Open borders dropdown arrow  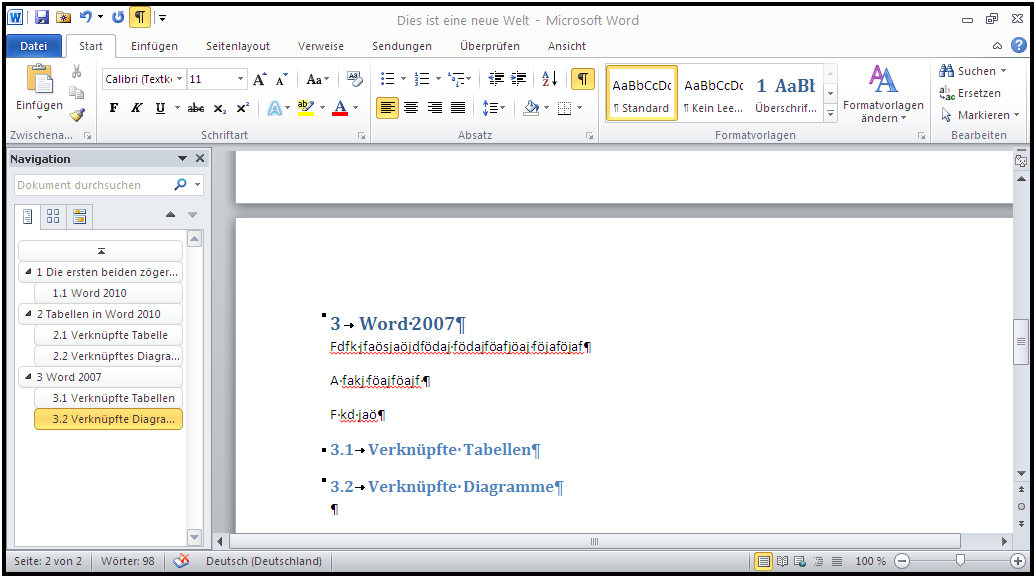[580, 108]
